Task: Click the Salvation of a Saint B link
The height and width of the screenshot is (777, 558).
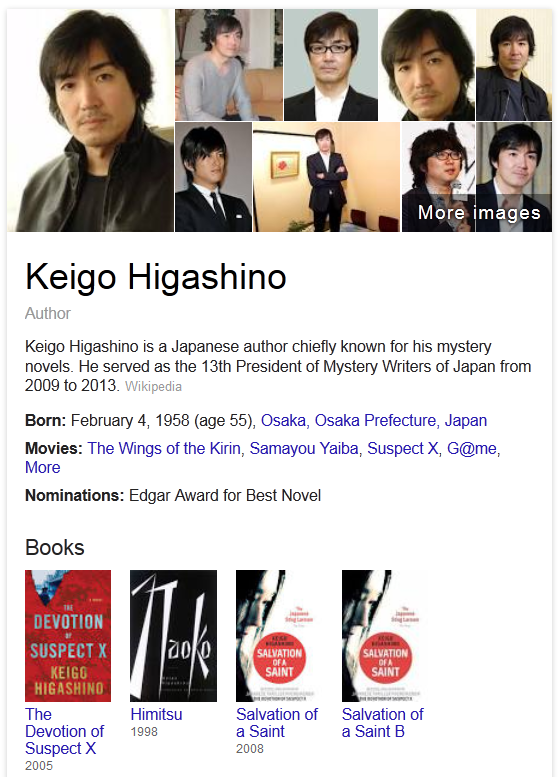Action: (383, 723)
